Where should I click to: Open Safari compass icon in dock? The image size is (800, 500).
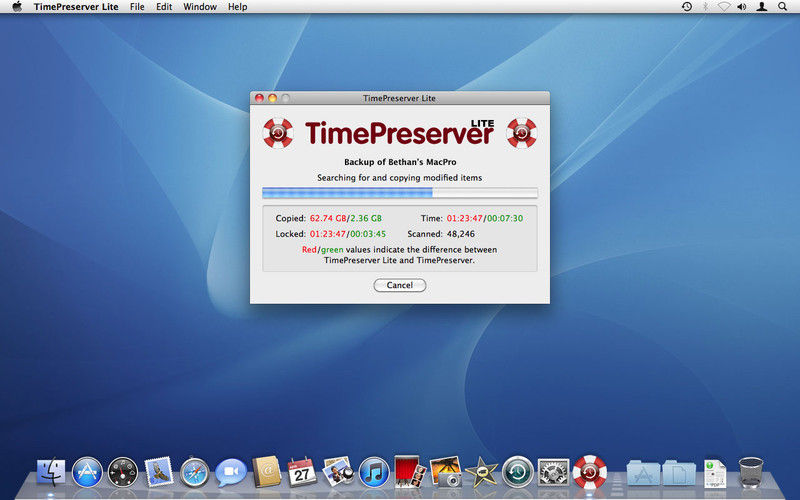(194, 472)
